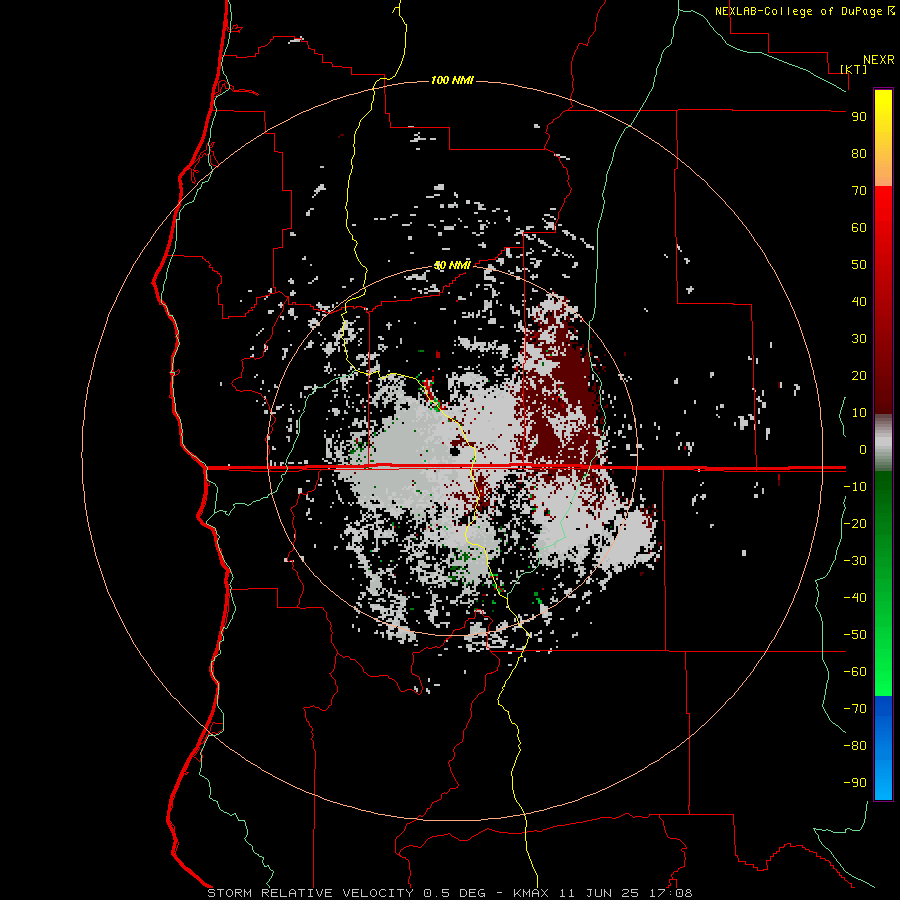Click the 80 value on velocity scale
Image resolution: width=900 pixels, height=900 pixels.
pyautogui.click(x=859, y=154)
